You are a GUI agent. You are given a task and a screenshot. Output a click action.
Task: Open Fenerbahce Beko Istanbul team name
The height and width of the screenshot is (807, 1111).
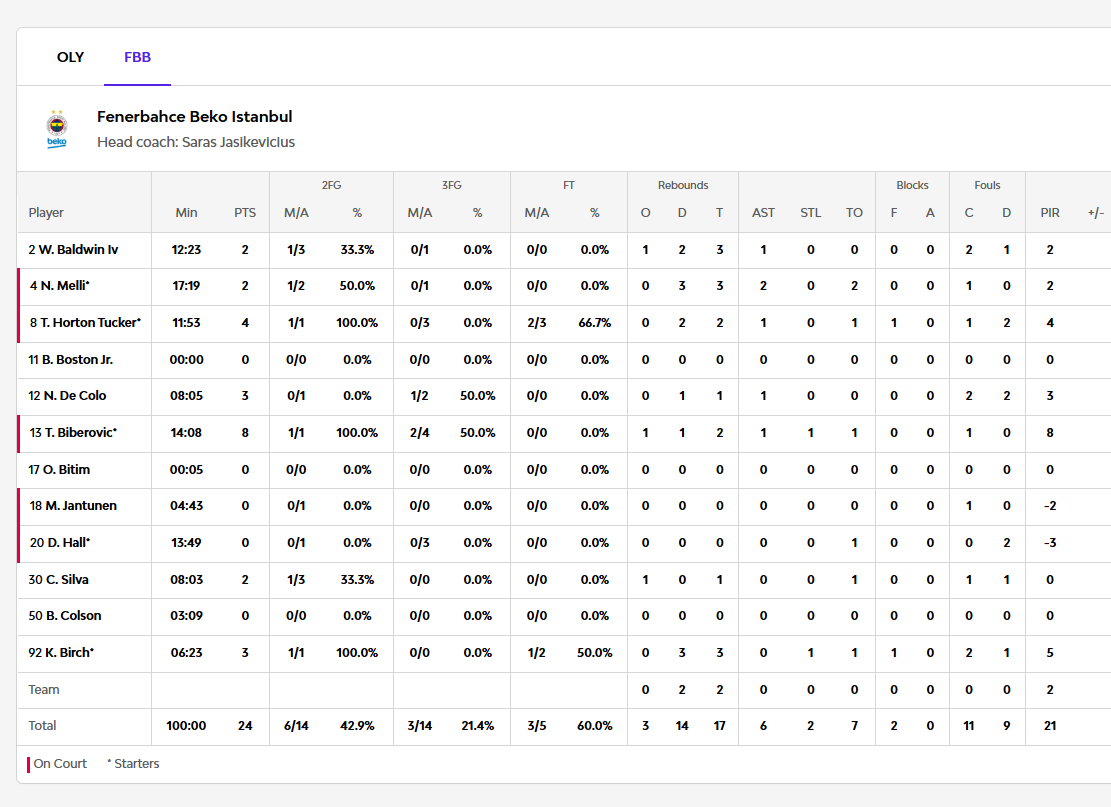pyautogui.click(x=194, y=116)
